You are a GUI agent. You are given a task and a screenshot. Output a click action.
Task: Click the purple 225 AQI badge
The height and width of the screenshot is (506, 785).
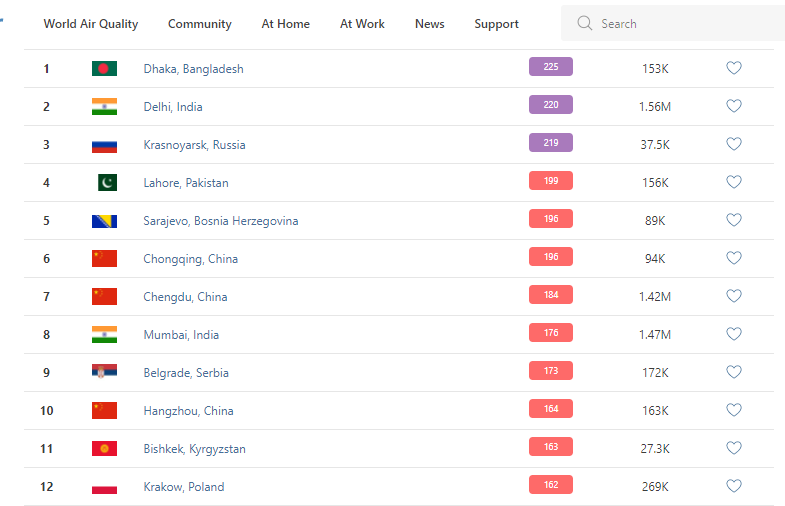point(550,67)
